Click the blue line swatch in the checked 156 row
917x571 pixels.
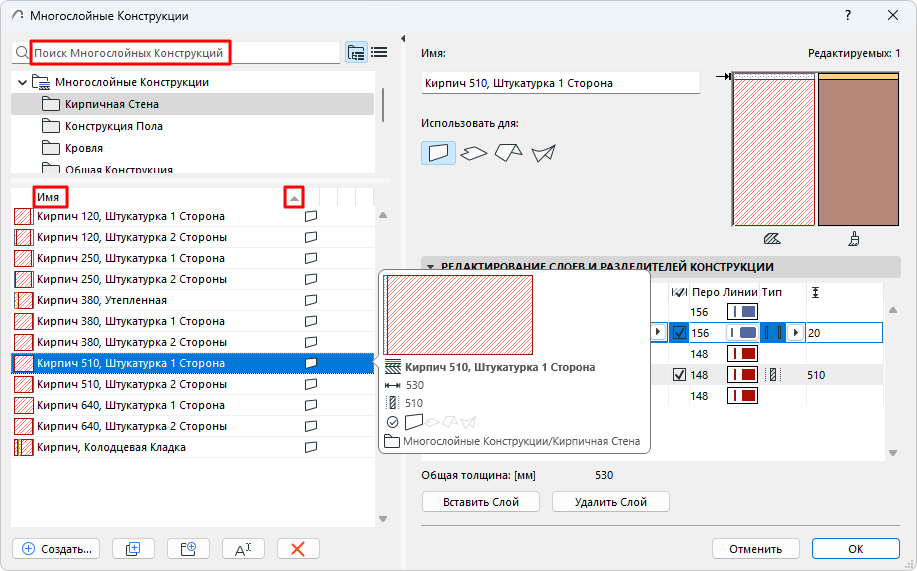tap(742, 333)
